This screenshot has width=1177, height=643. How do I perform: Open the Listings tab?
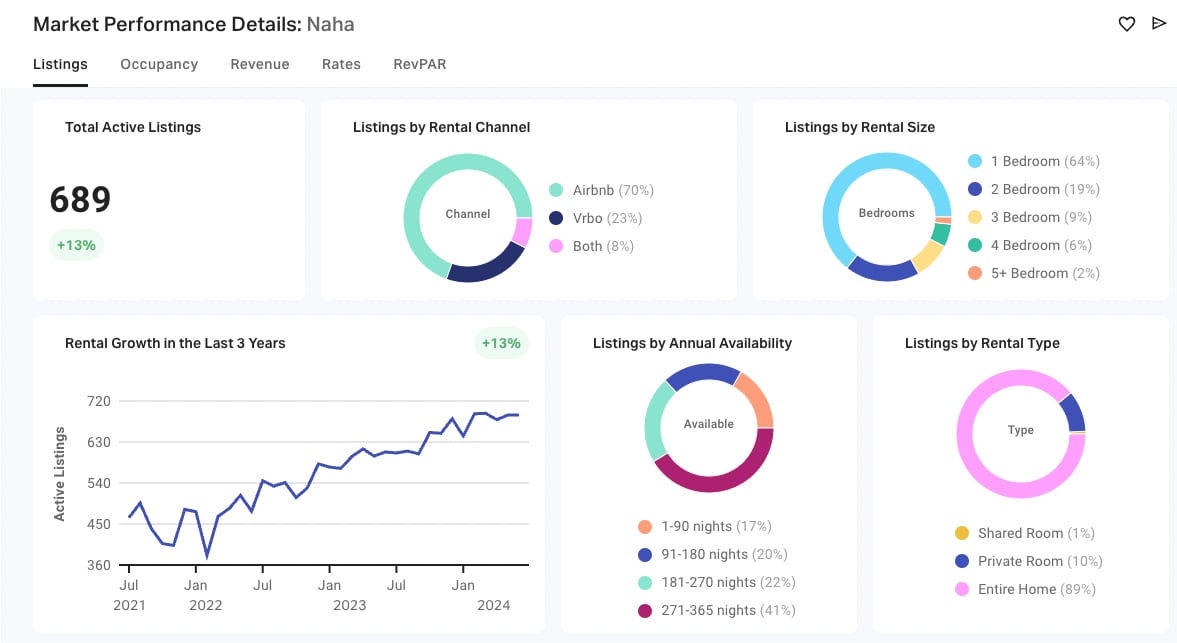click(x=60, y=65)
